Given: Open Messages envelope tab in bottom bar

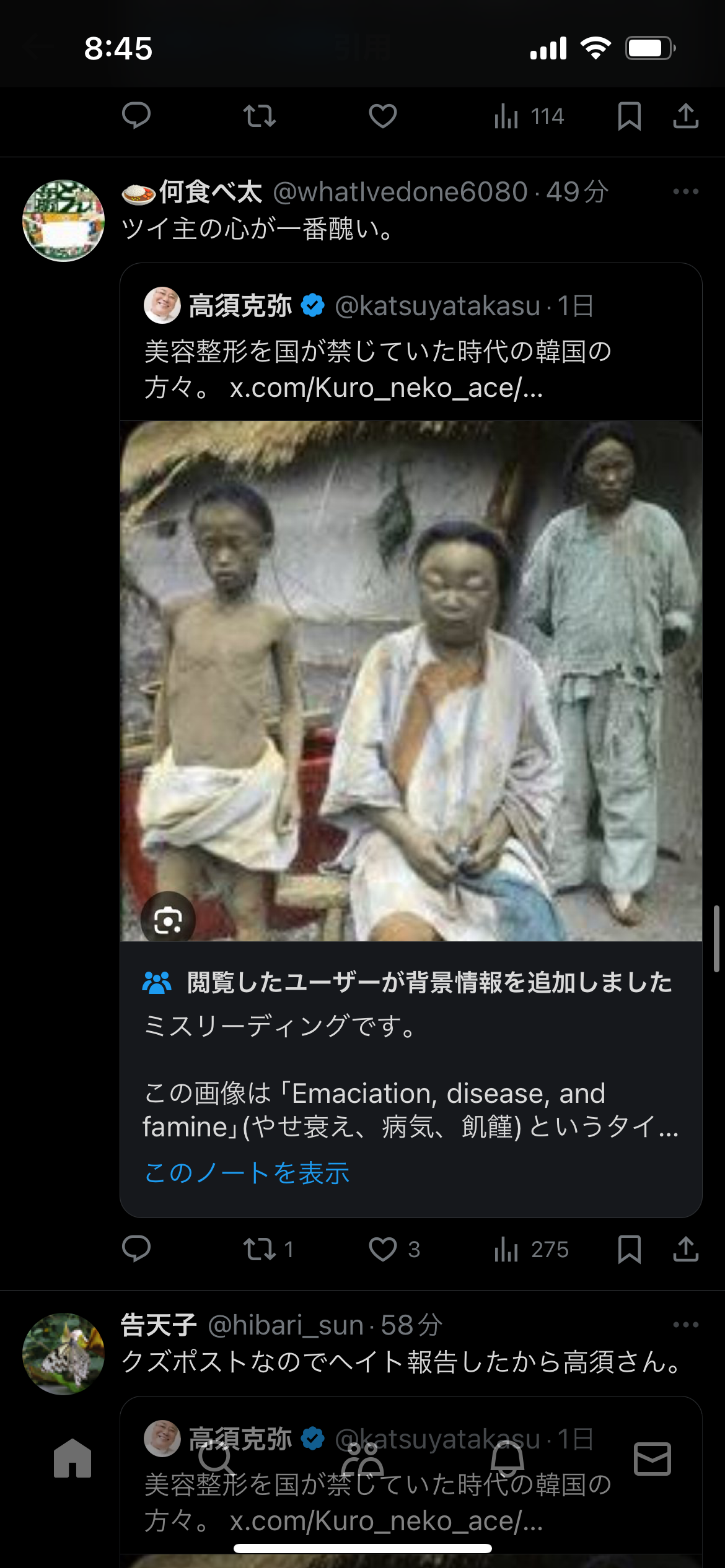Looking at the screenshot, I should 652,1458.
